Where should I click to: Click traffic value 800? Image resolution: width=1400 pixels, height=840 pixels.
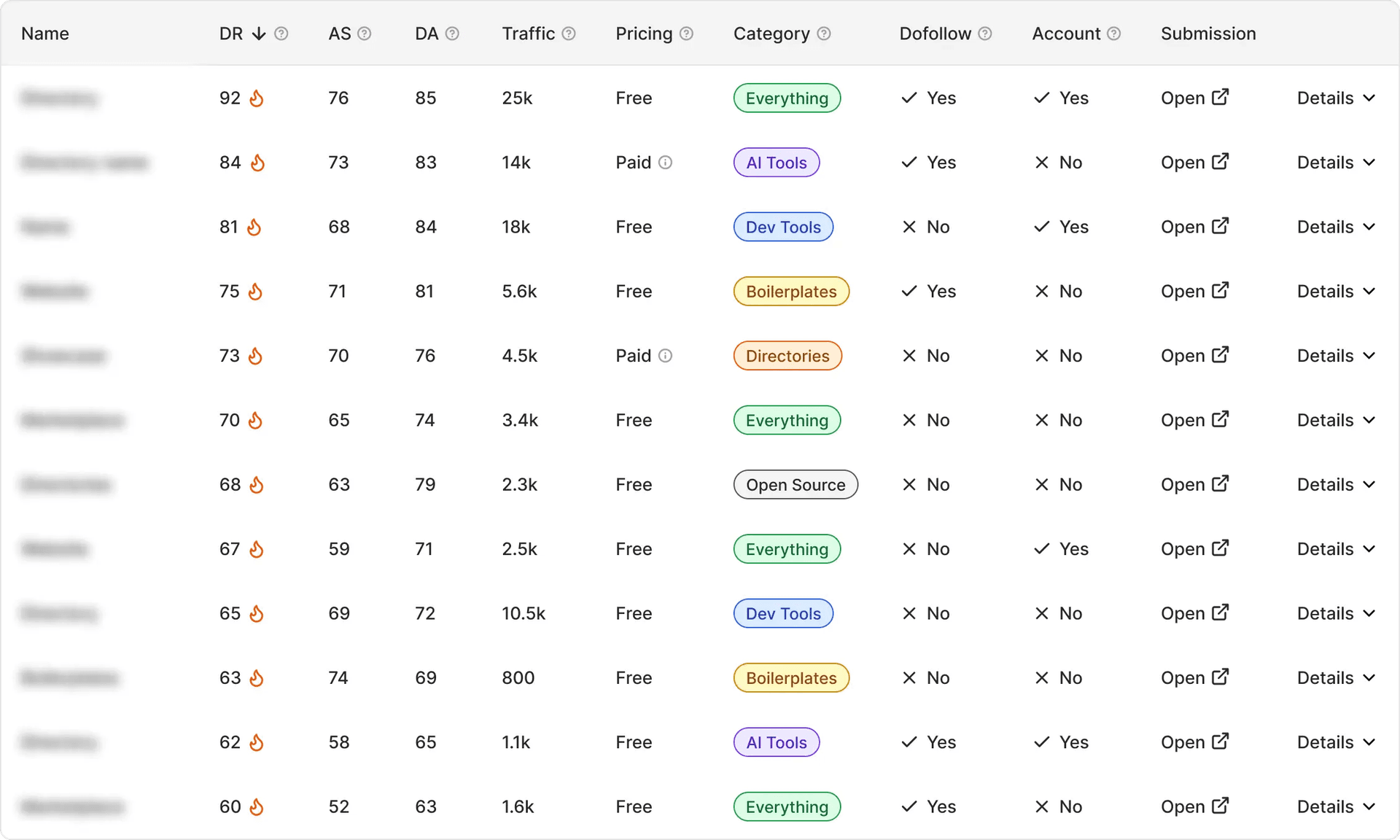click(x=518, y=677)
